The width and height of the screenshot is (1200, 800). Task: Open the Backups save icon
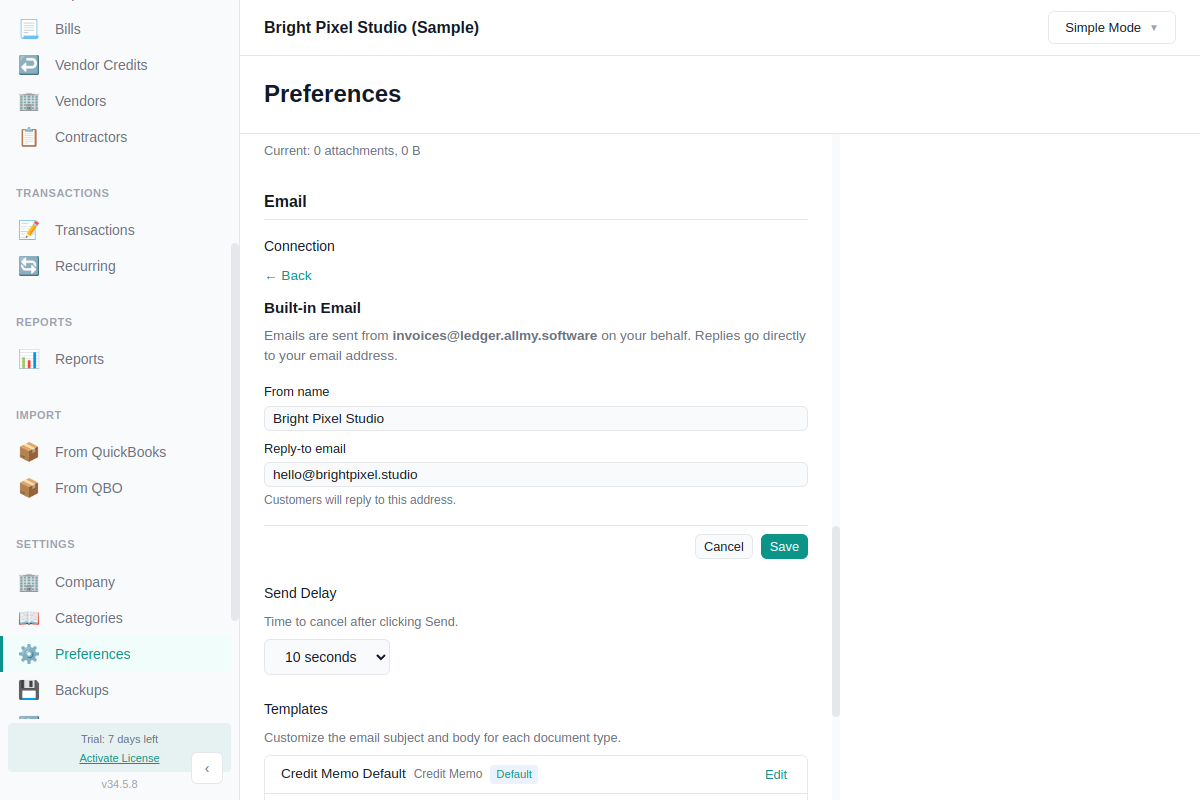(28, 689)
